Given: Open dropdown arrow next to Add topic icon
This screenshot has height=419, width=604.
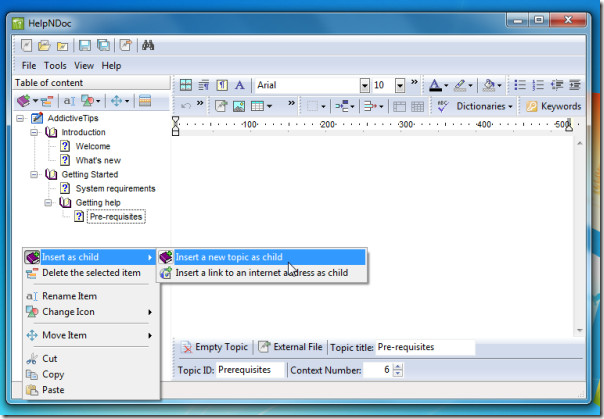Looking at the screenshot, I should point(35,101).
